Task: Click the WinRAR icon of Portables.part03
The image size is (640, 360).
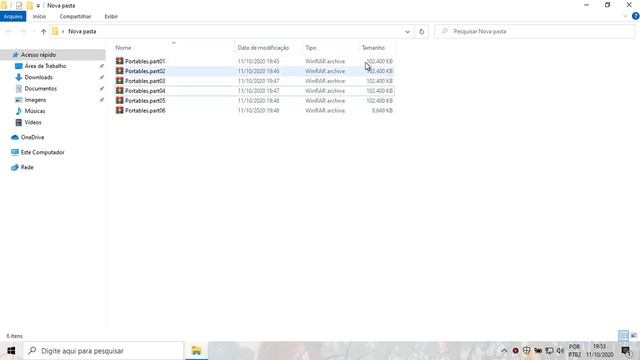Action: [119, 80]
